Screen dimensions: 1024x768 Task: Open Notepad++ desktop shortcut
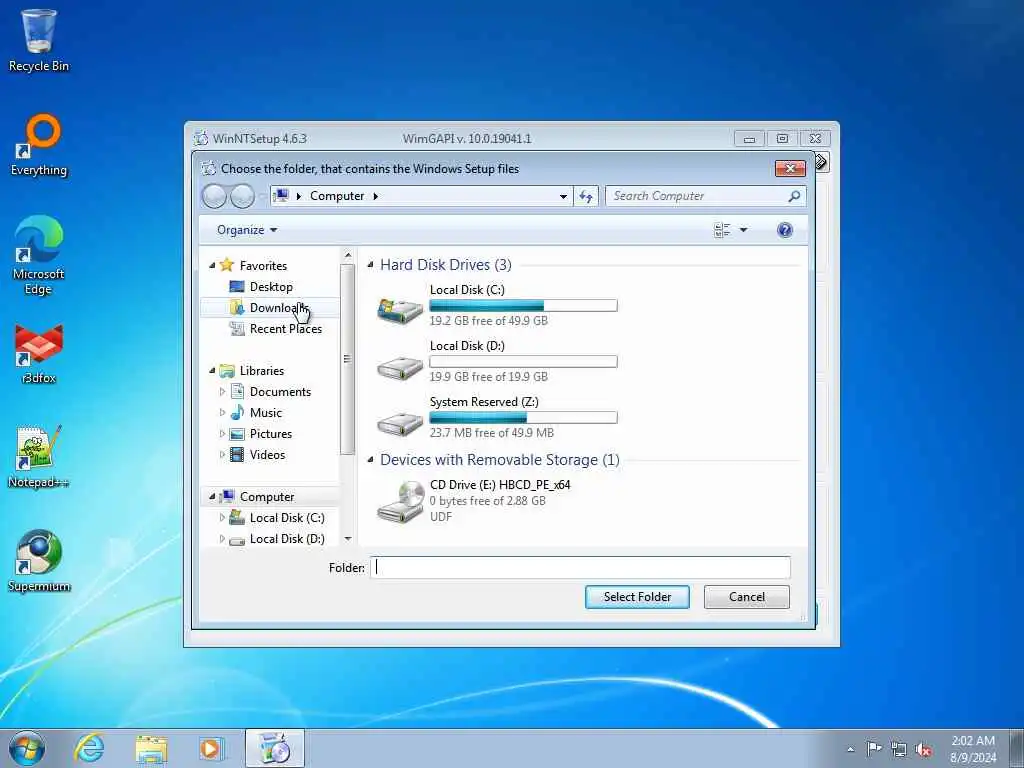(39, 457)
